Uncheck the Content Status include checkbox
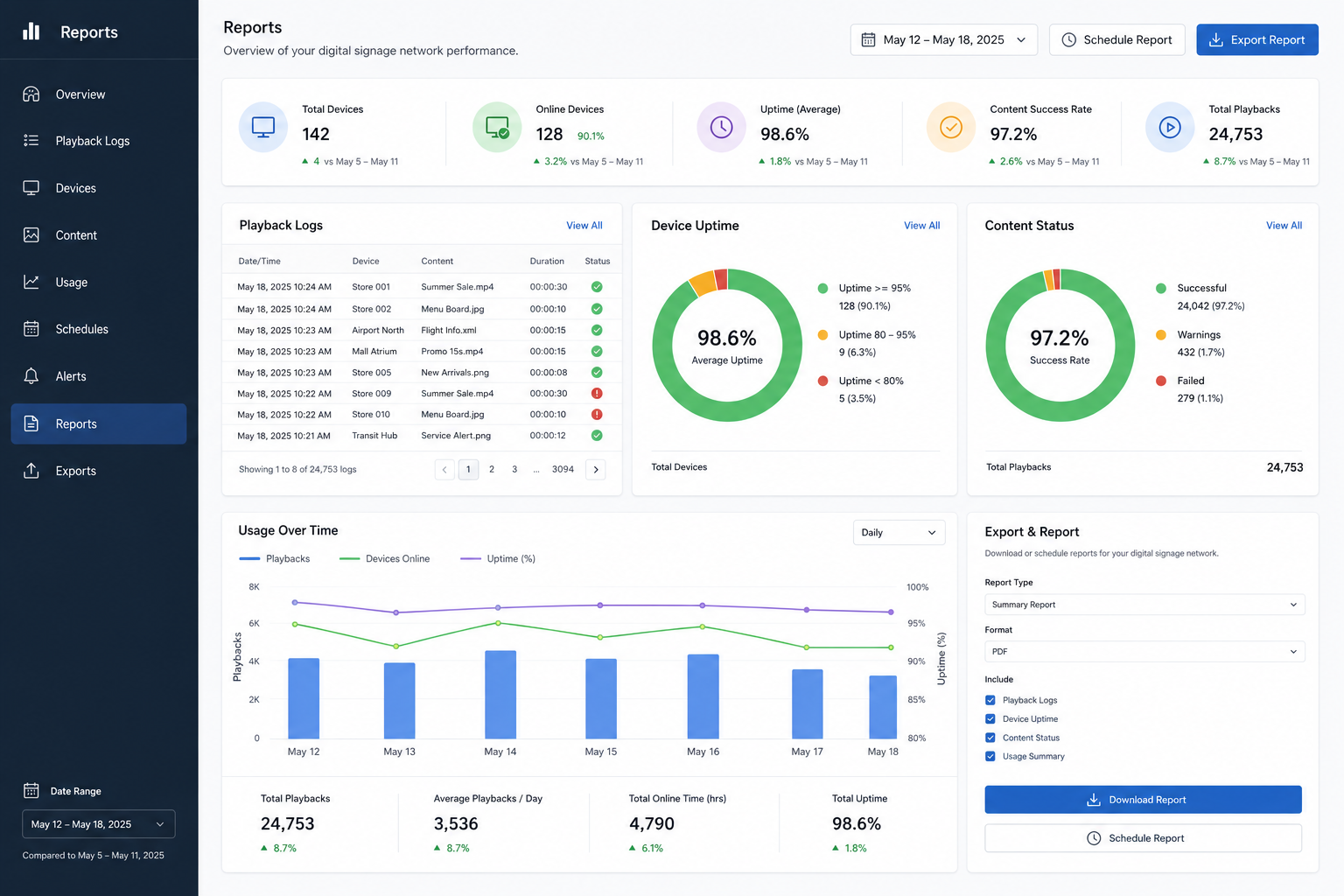The width and height of the screenshot is (1344, 896). click(x=990, y=738)
